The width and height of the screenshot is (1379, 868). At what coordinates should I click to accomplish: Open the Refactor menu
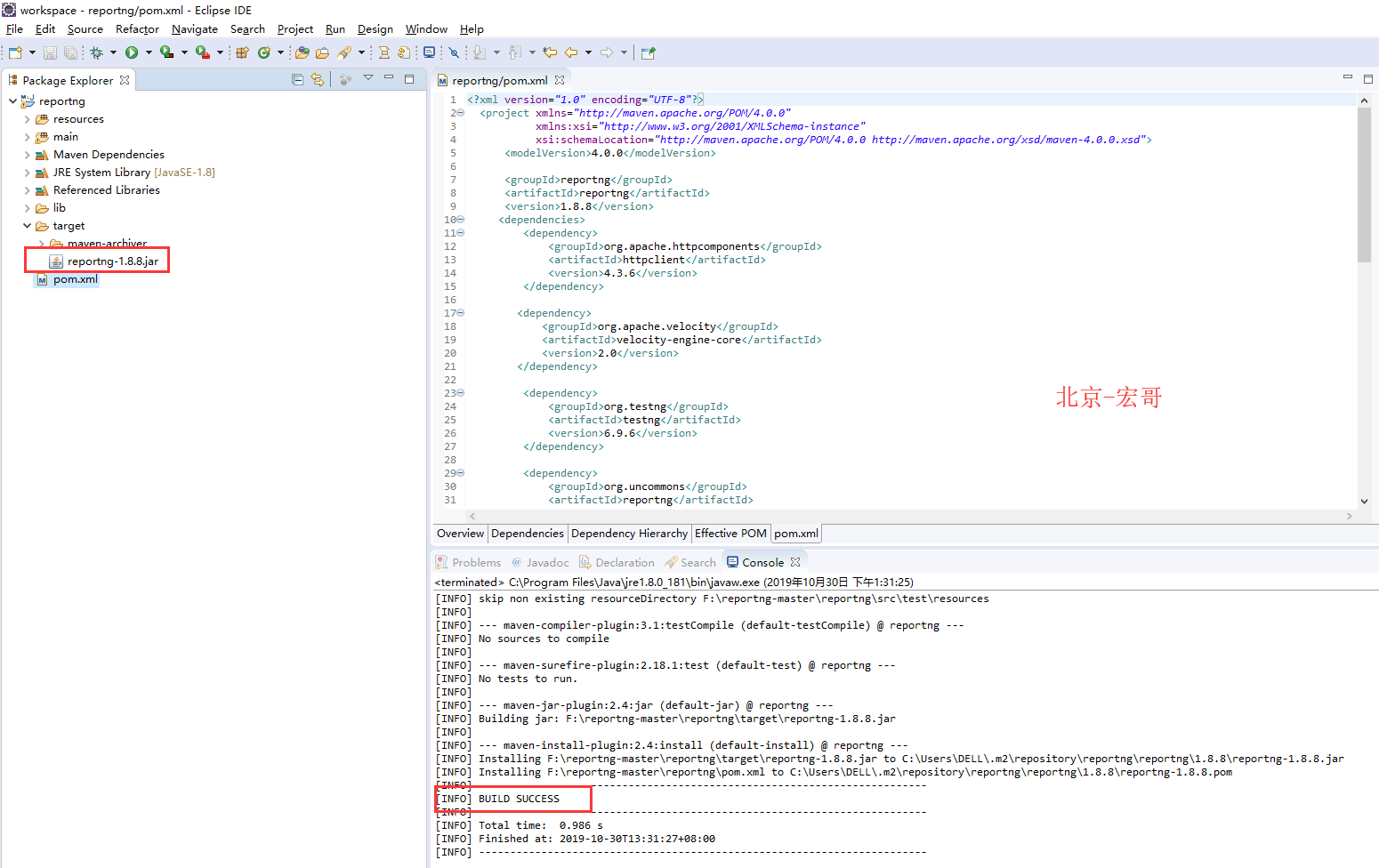(137, 28)
